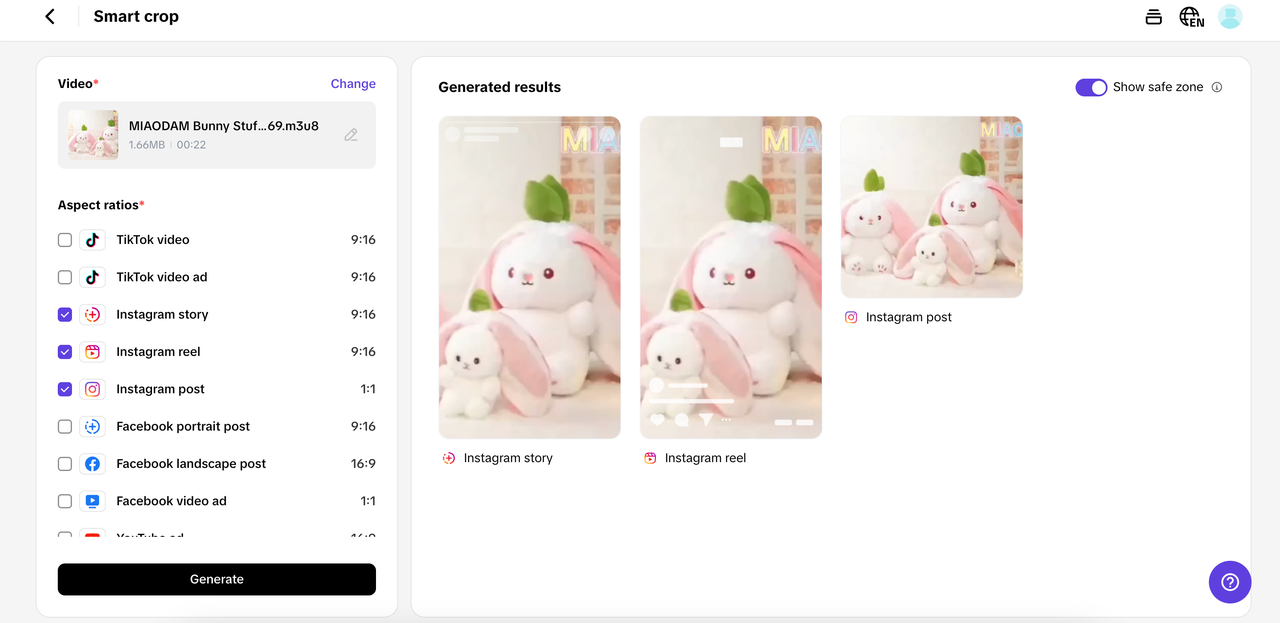
Task: Toggle off Show safe zone
Action: pos(1091,87)
